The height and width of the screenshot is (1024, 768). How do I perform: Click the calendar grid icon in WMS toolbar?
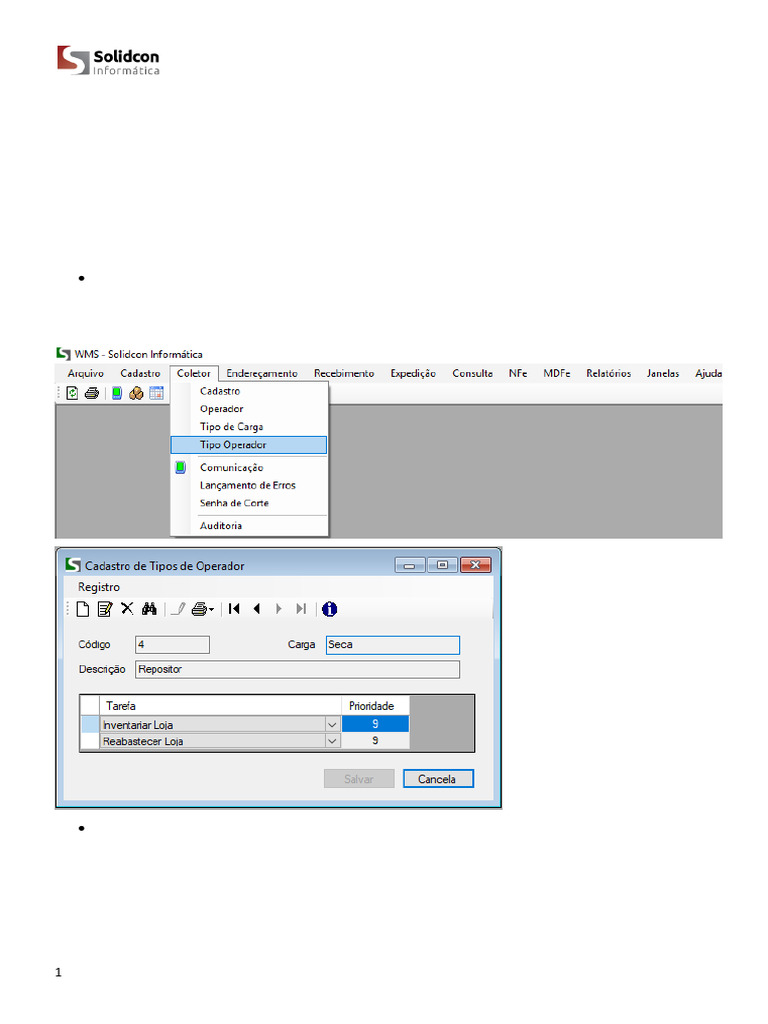pyautogui.click(x=156, y=393)
